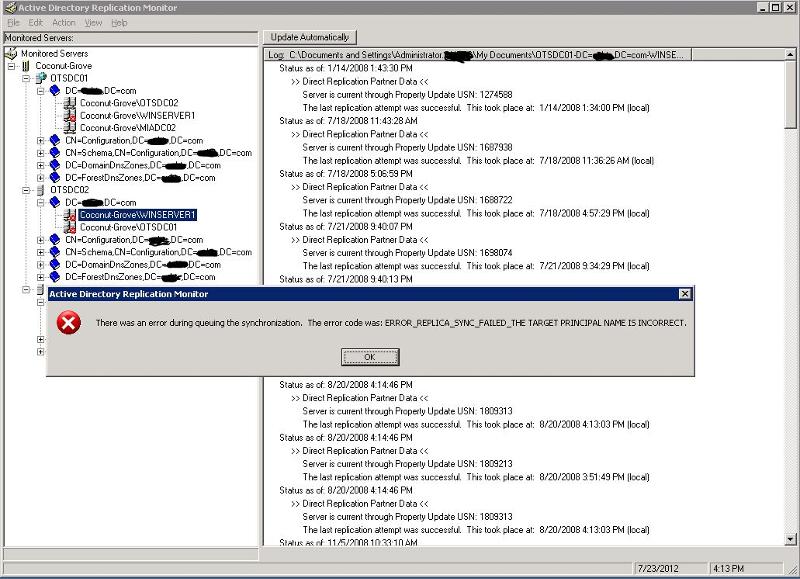The height and width of the screenshot is (579, 800).
Task: Collapse the OTSDC02 server node
Action: click(26, 190)
